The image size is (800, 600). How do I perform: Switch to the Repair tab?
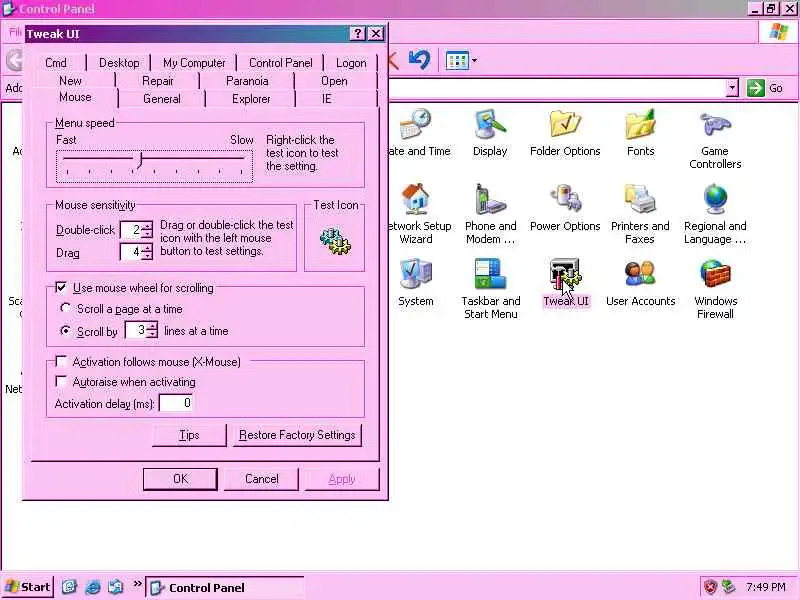point(158,81)
